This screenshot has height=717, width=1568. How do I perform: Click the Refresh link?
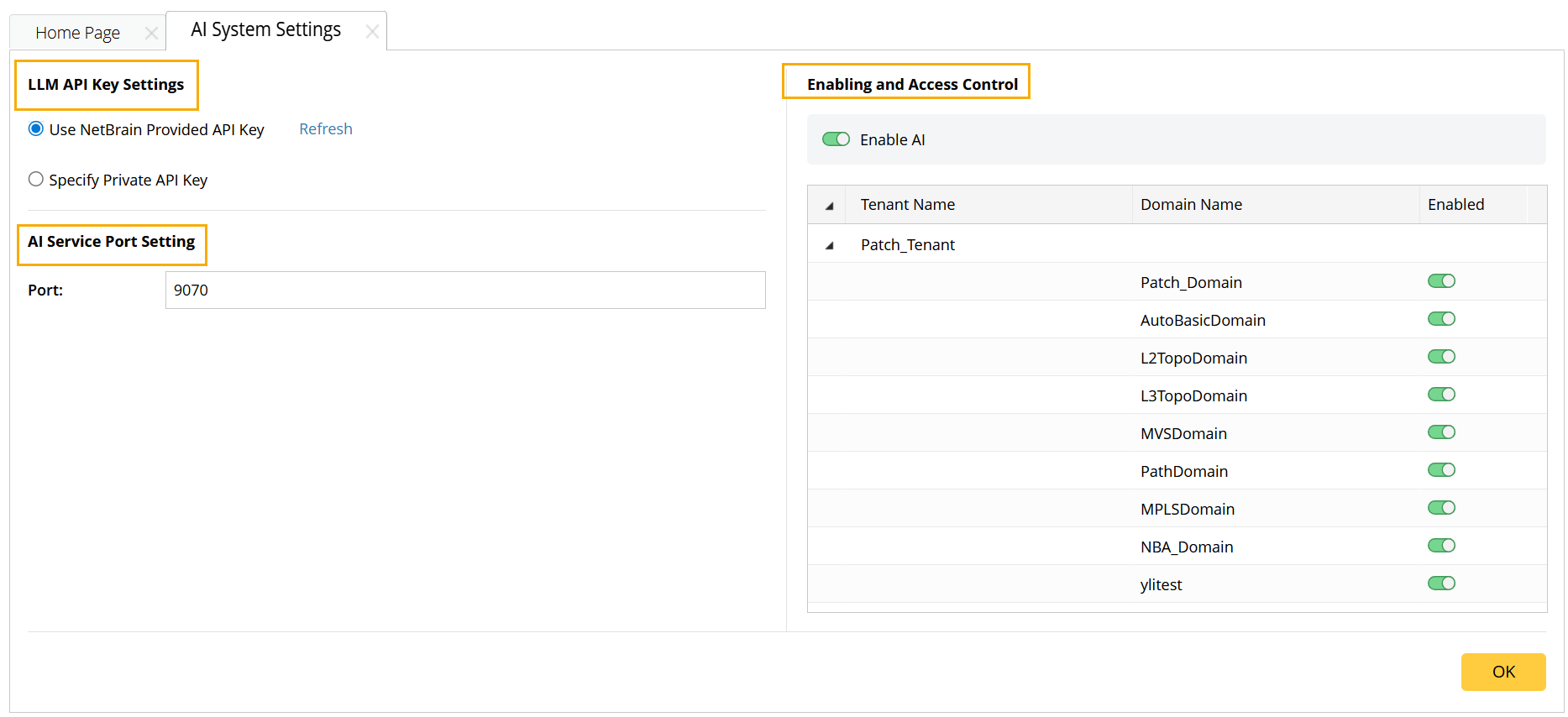[x=326, y=129]
